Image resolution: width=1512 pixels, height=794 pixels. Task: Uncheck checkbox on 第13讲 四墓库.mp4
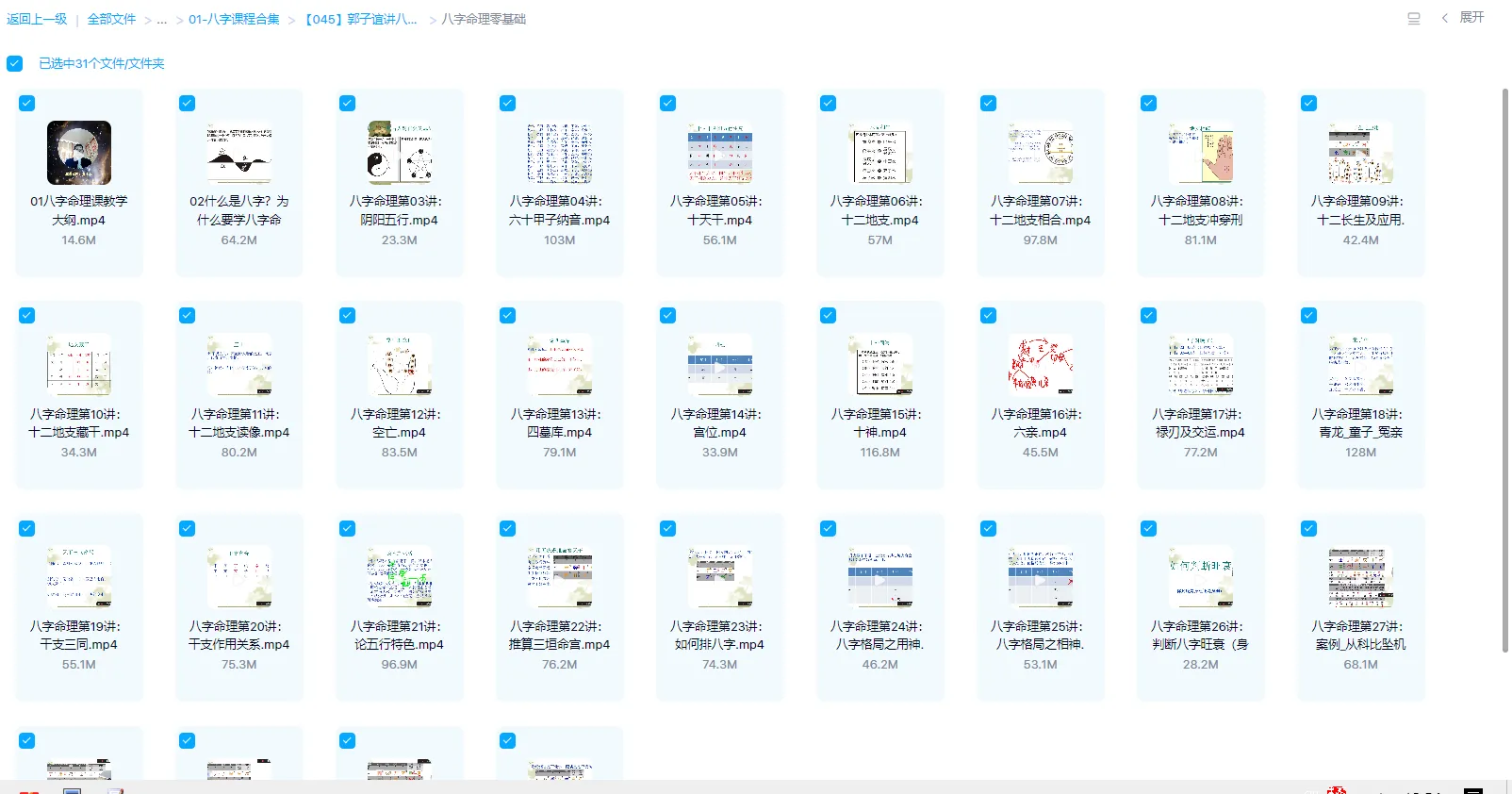pos(508,316)
